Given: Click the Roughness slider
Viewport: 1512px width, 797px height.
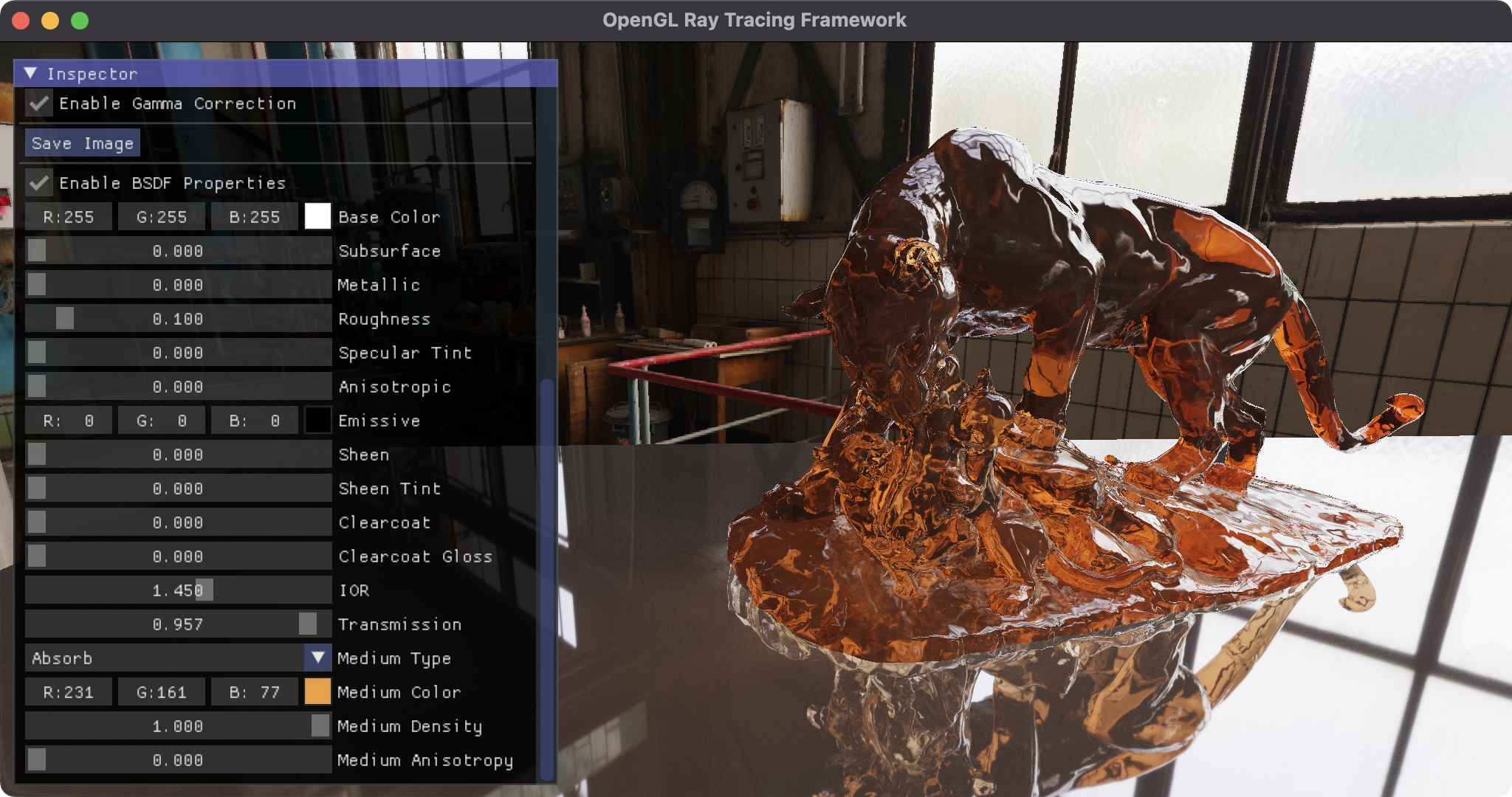Looking at the screenshot, I should (x=178, y=319).
